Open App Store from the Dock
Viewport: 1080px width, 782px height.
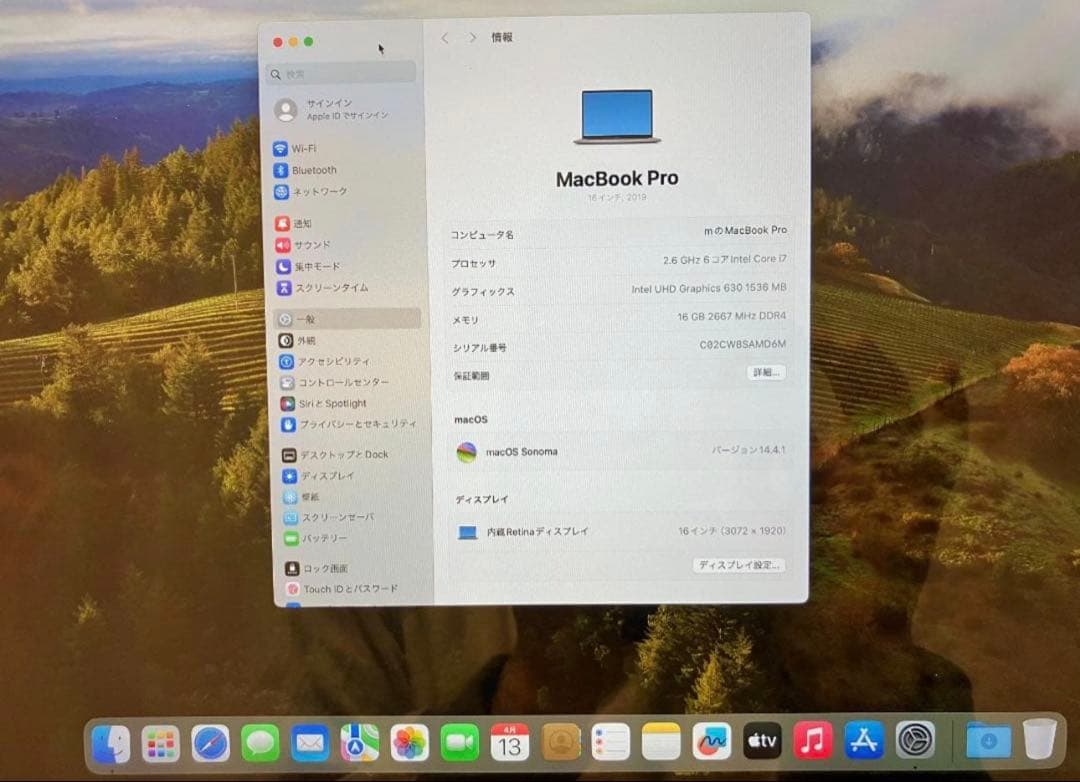tap(864, 741)
